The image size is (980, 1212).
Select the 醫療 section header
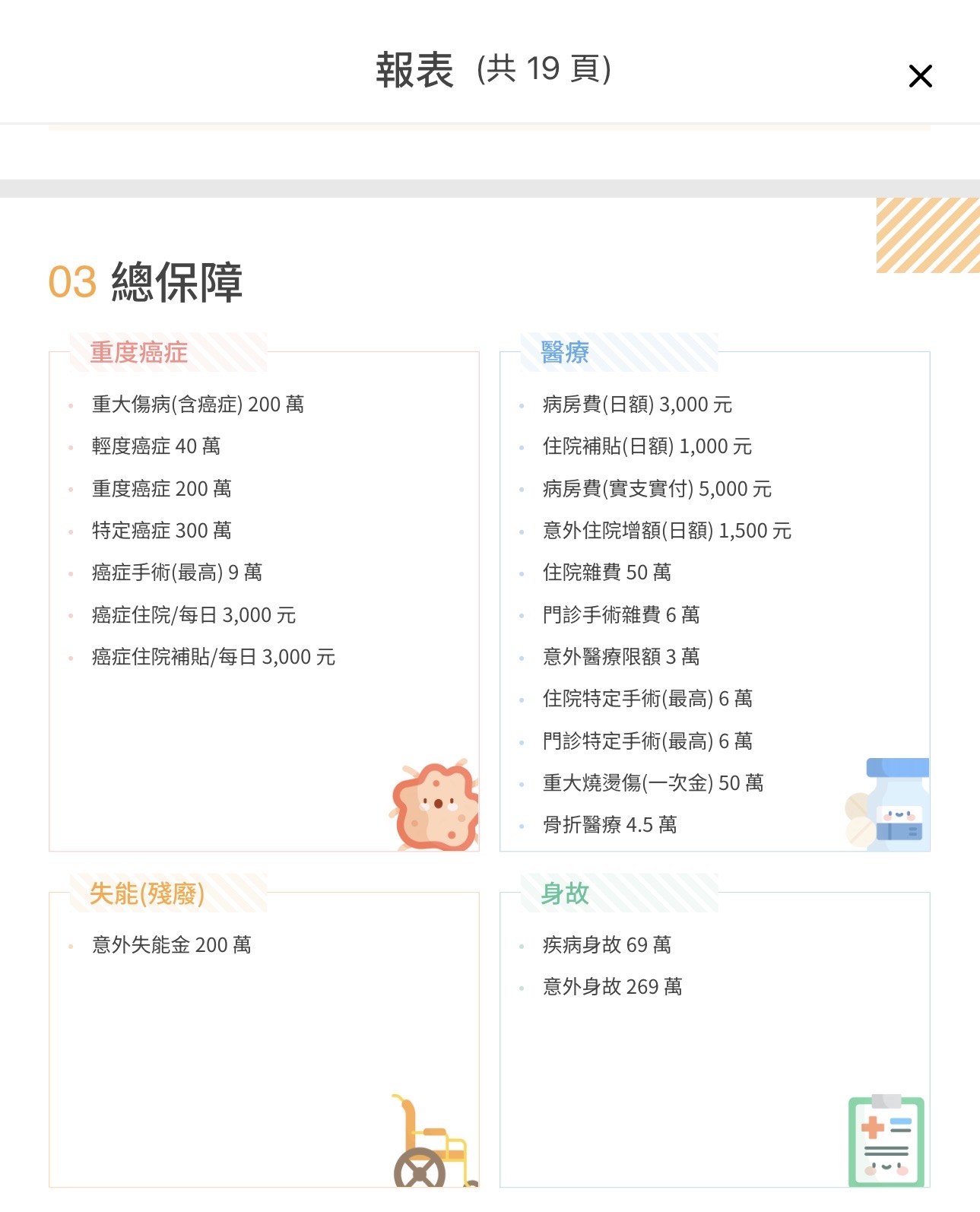(x=565, y=353)
